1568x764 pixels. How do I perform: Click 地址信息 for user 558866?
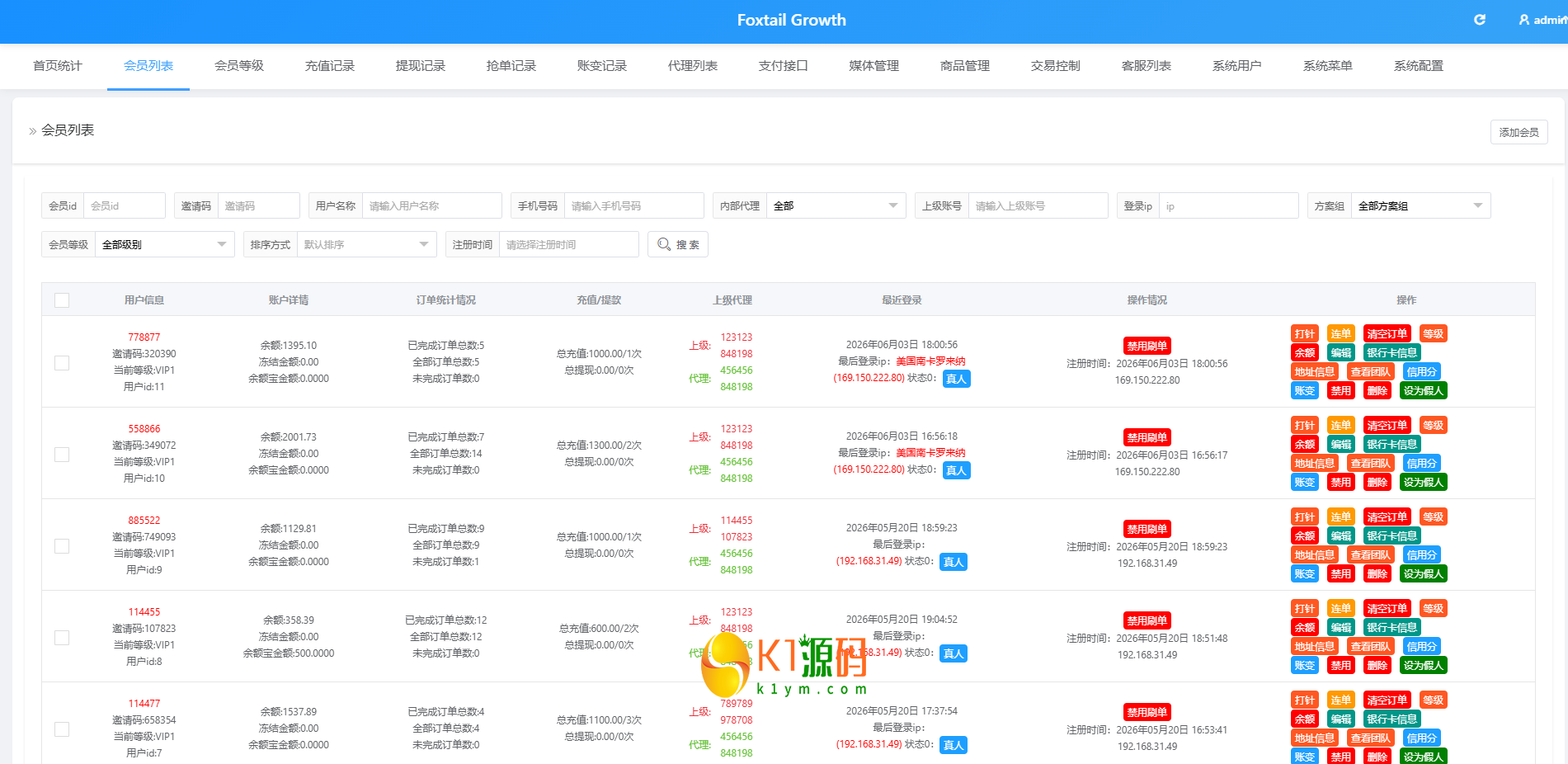pyautogui.click(x=1315, y=464)
